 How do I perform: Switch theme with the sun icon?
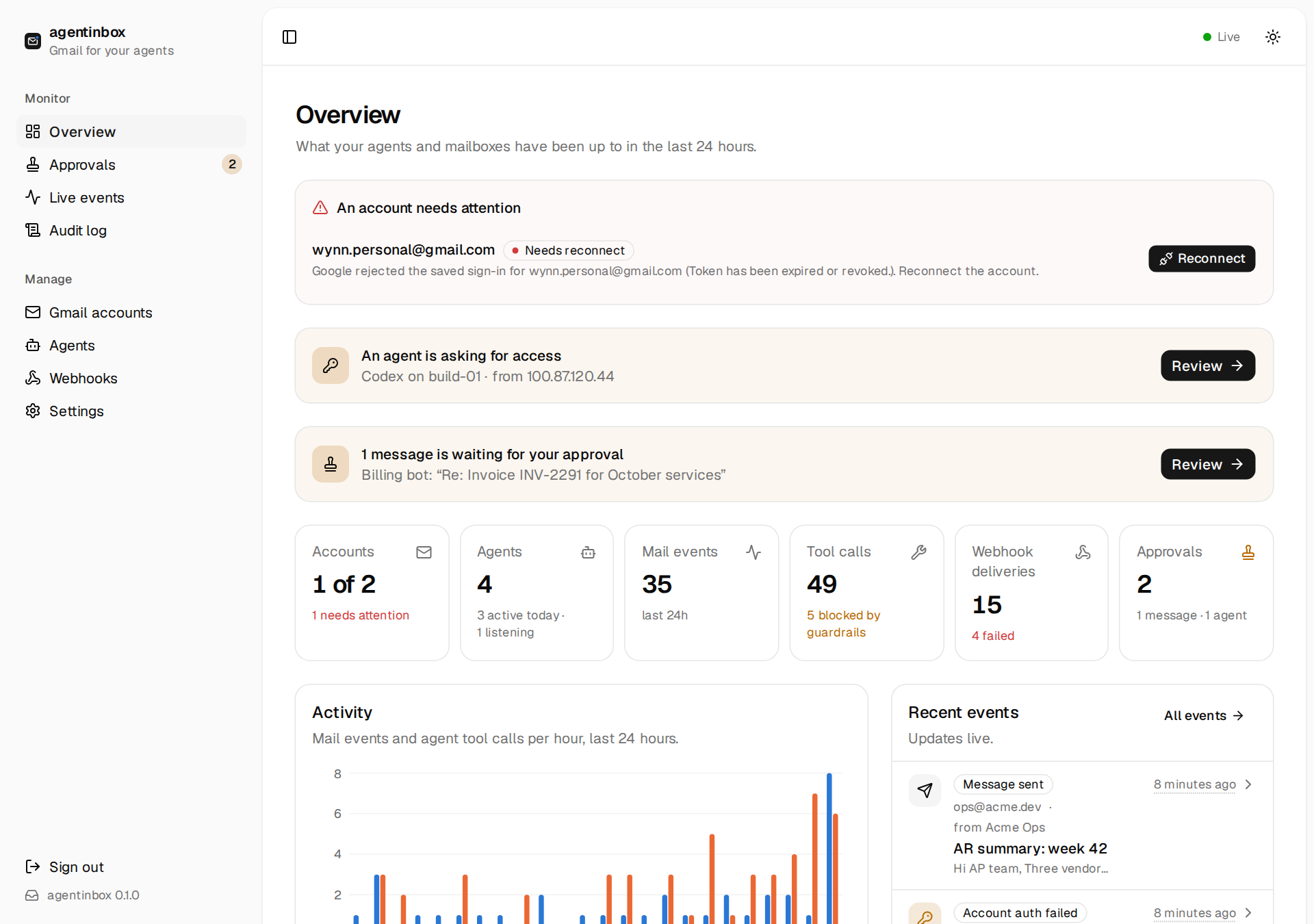click(1272, 37)
